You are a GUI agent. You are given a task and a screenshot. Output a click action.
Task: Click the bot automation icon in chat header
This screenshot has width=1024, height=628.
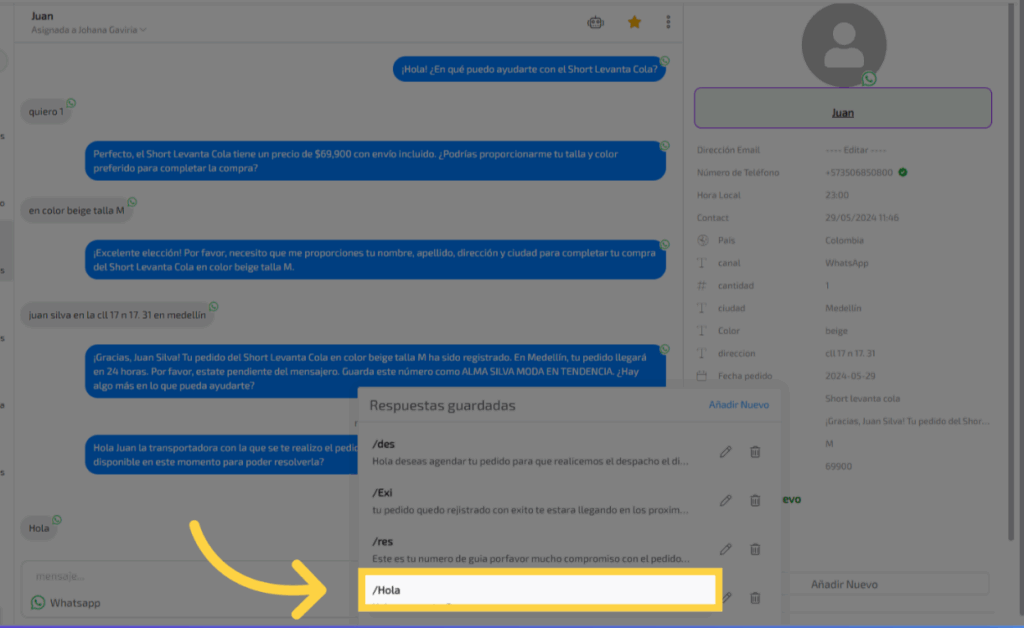pyautogui.click(x=596, y=22)
